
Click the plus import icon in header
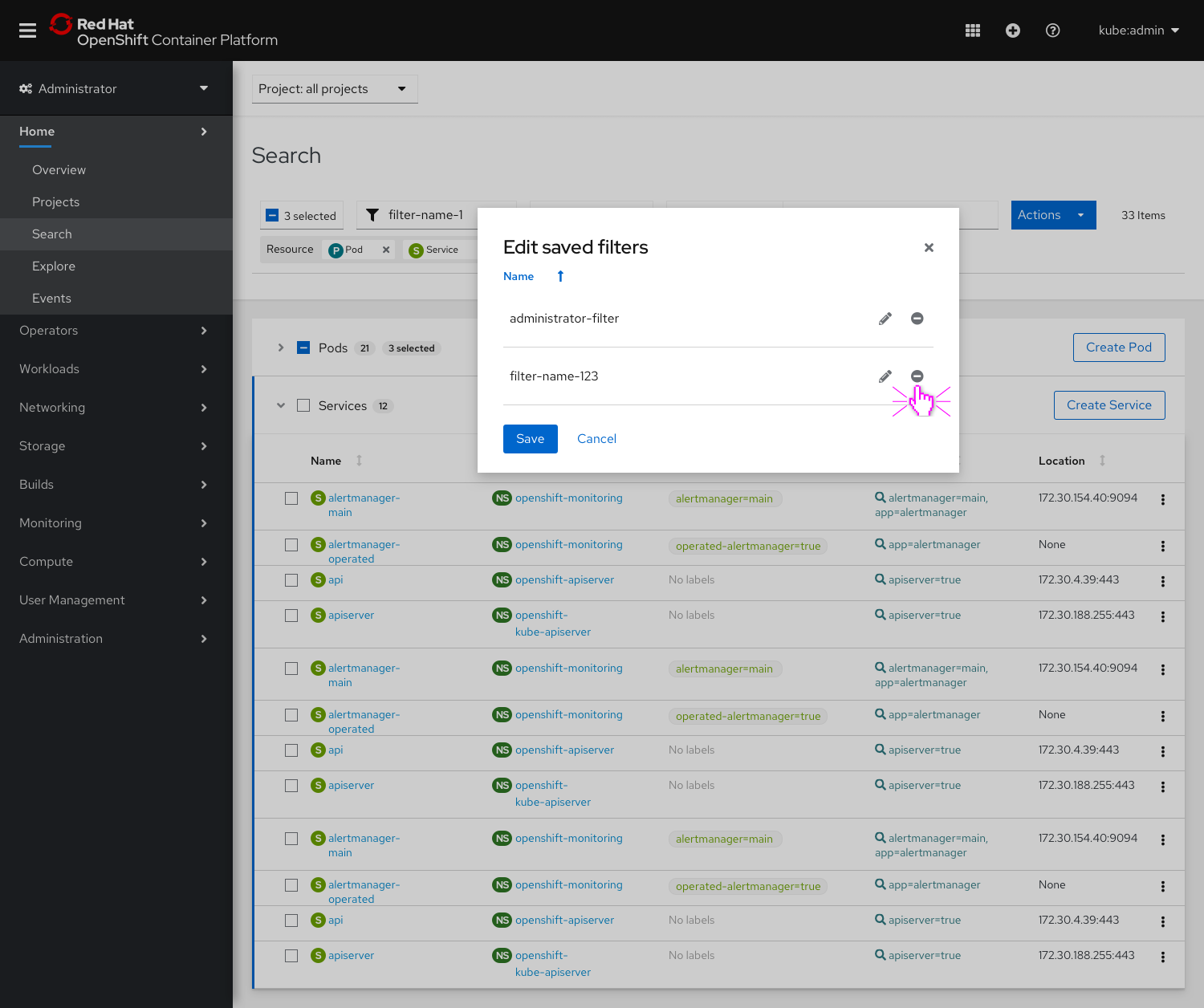(1013, 30)
